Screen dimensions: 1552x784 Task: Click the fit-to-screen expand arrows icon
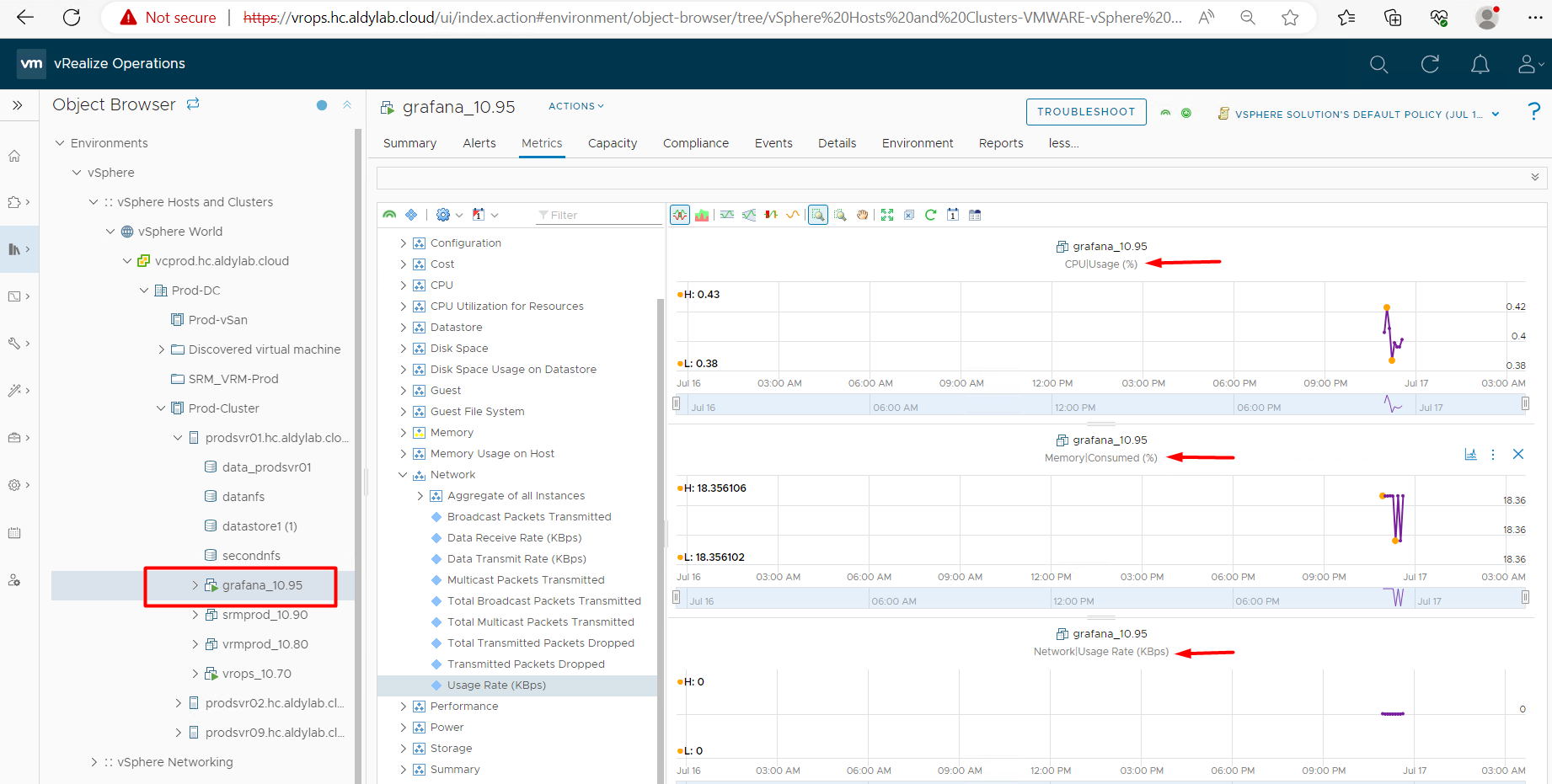tap(887, 215)
